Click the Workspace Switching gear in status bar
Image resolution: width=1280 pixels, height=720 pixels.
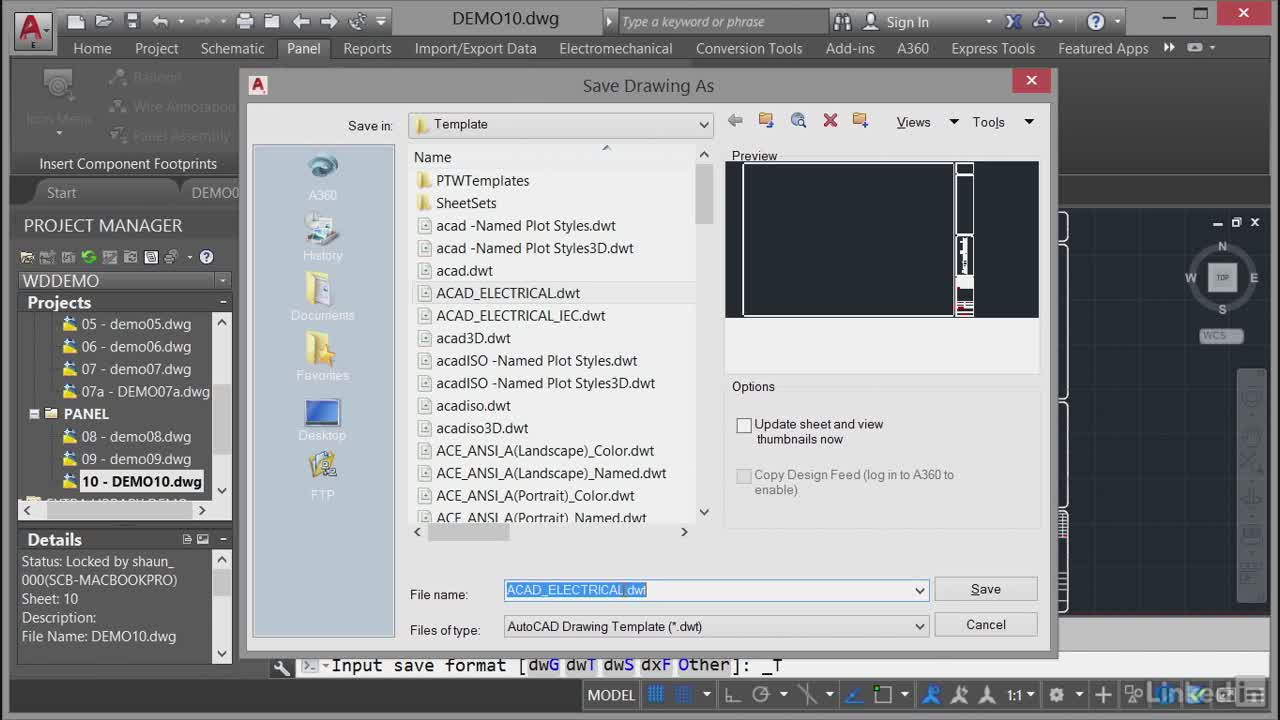[1056, 695]
